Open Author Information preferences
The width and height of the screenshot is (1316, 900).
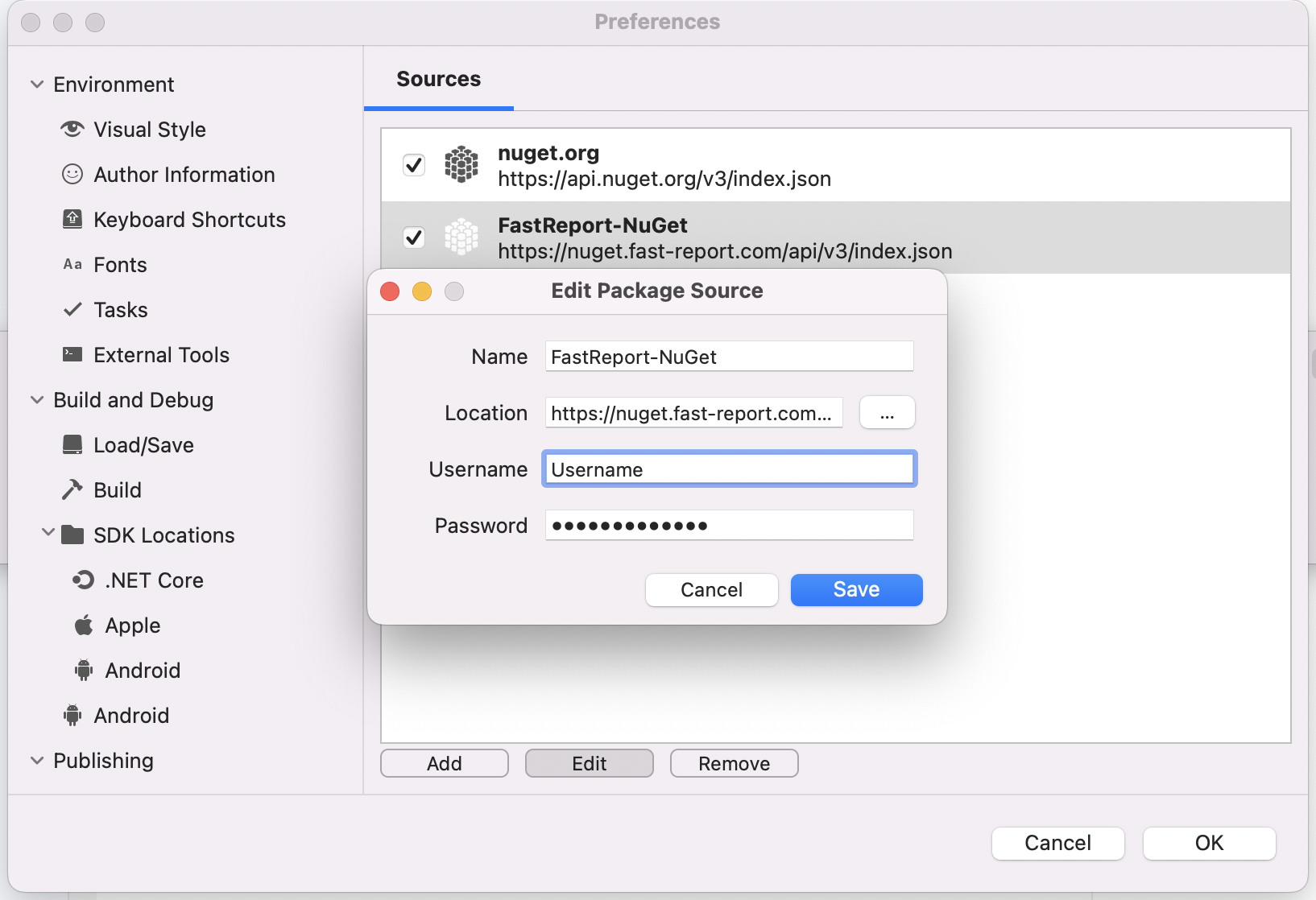pos(184,175)
